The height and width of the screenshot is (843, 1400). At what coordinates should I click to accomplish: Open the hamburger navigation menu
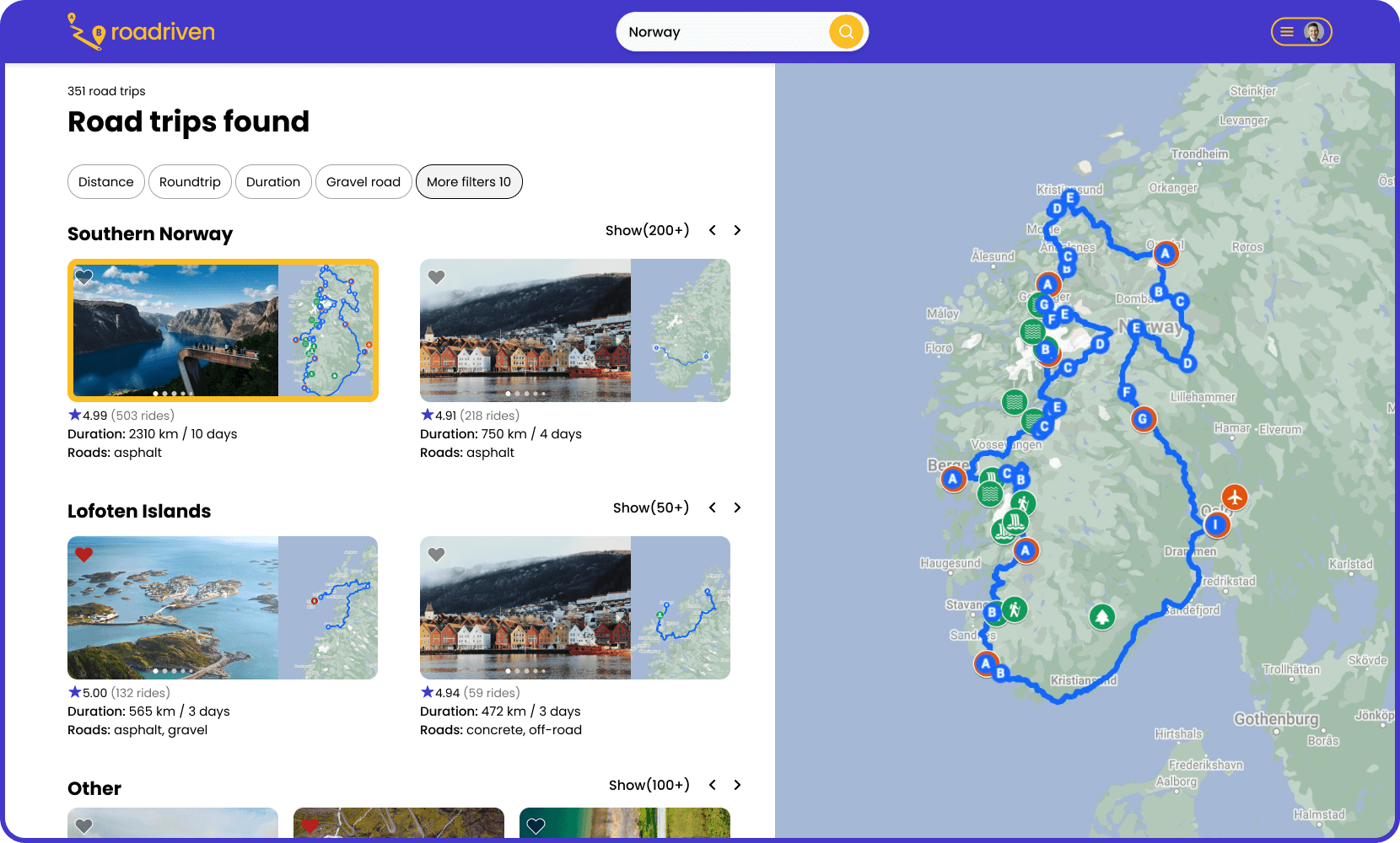click(1287, 31)
